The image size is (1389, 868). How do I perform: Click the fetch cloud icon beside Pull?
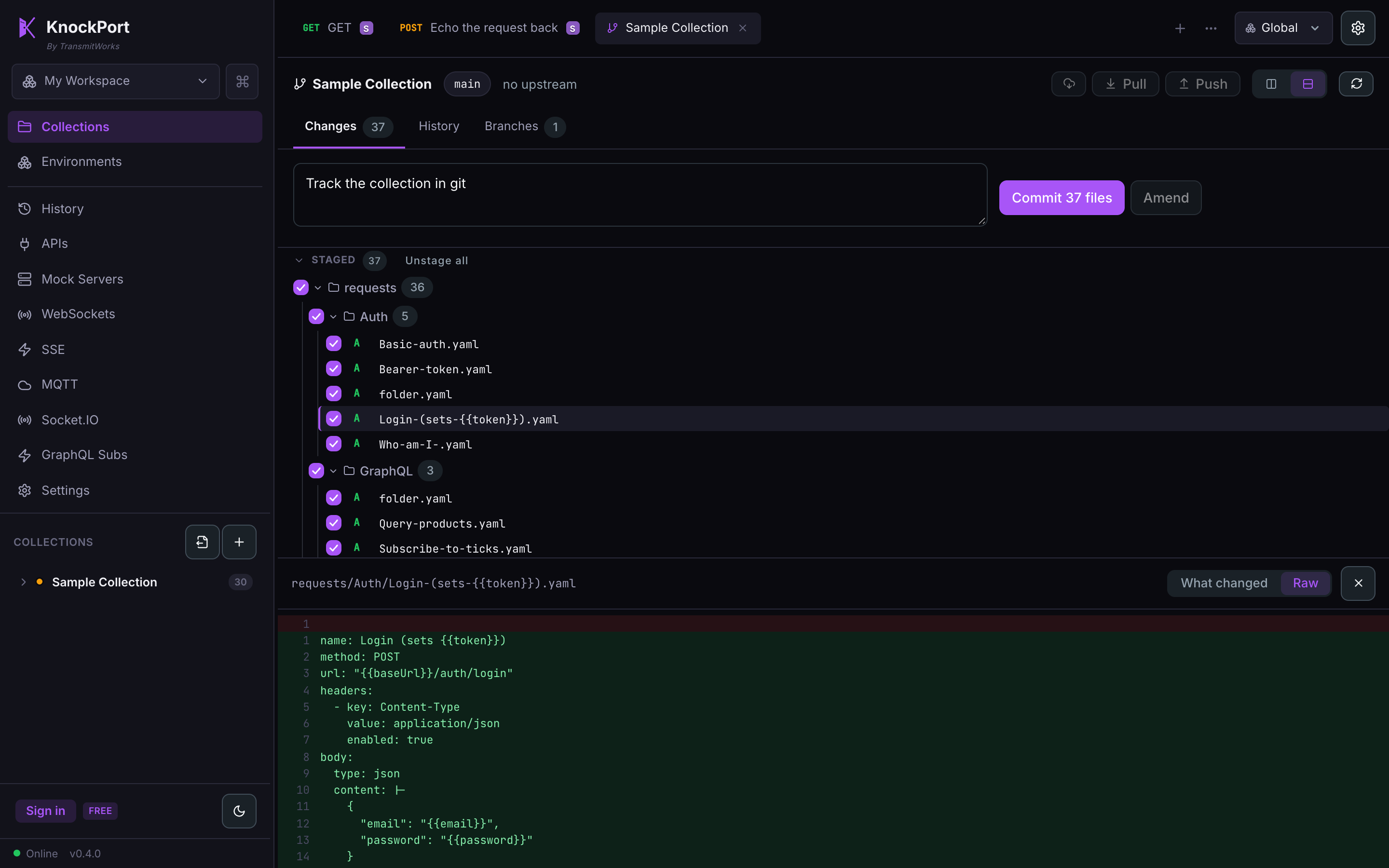pyautogui.click(x=1069, y=84)
